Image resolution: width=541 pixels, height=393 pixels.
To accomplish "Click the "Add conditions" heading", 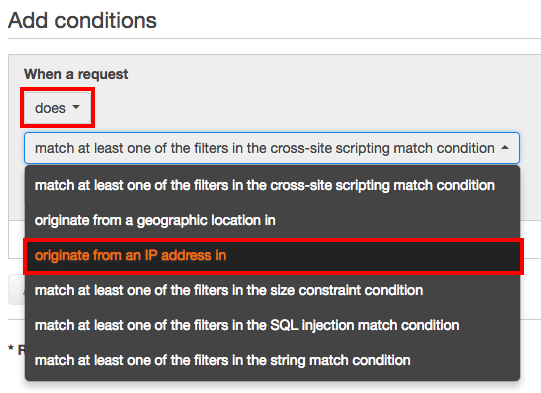I will point(82,20).
